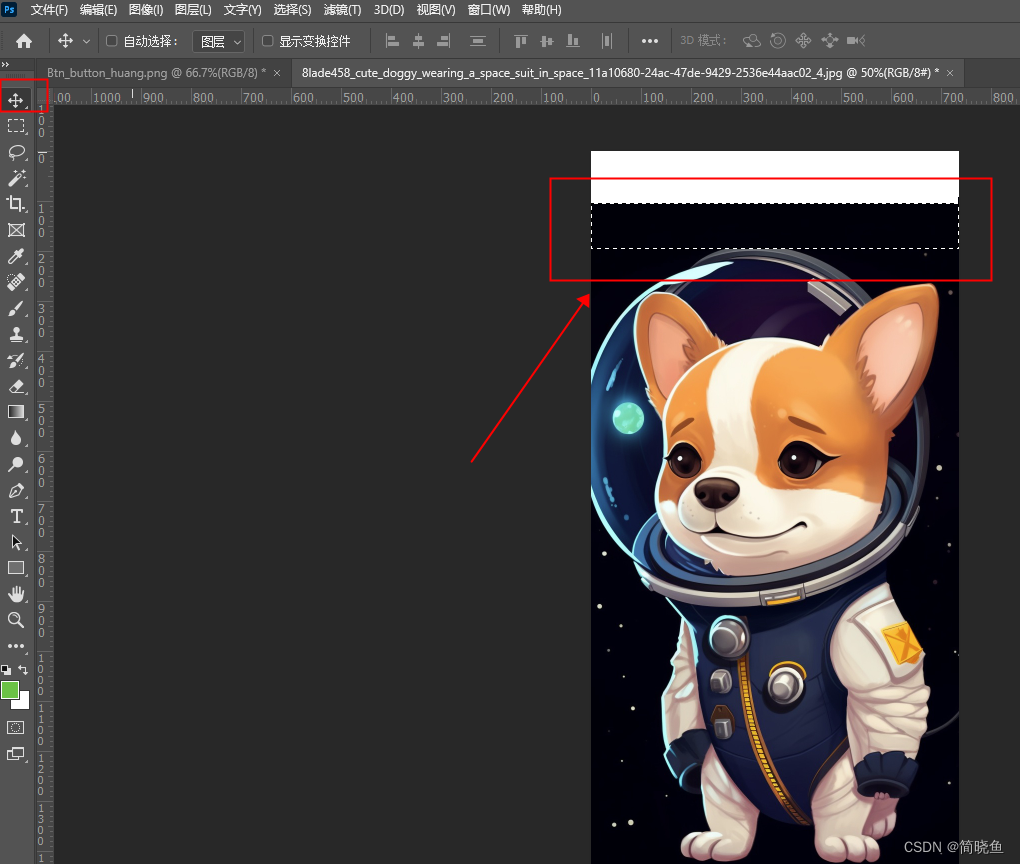Open the 图层 selection dropdown

pos(218,41)
